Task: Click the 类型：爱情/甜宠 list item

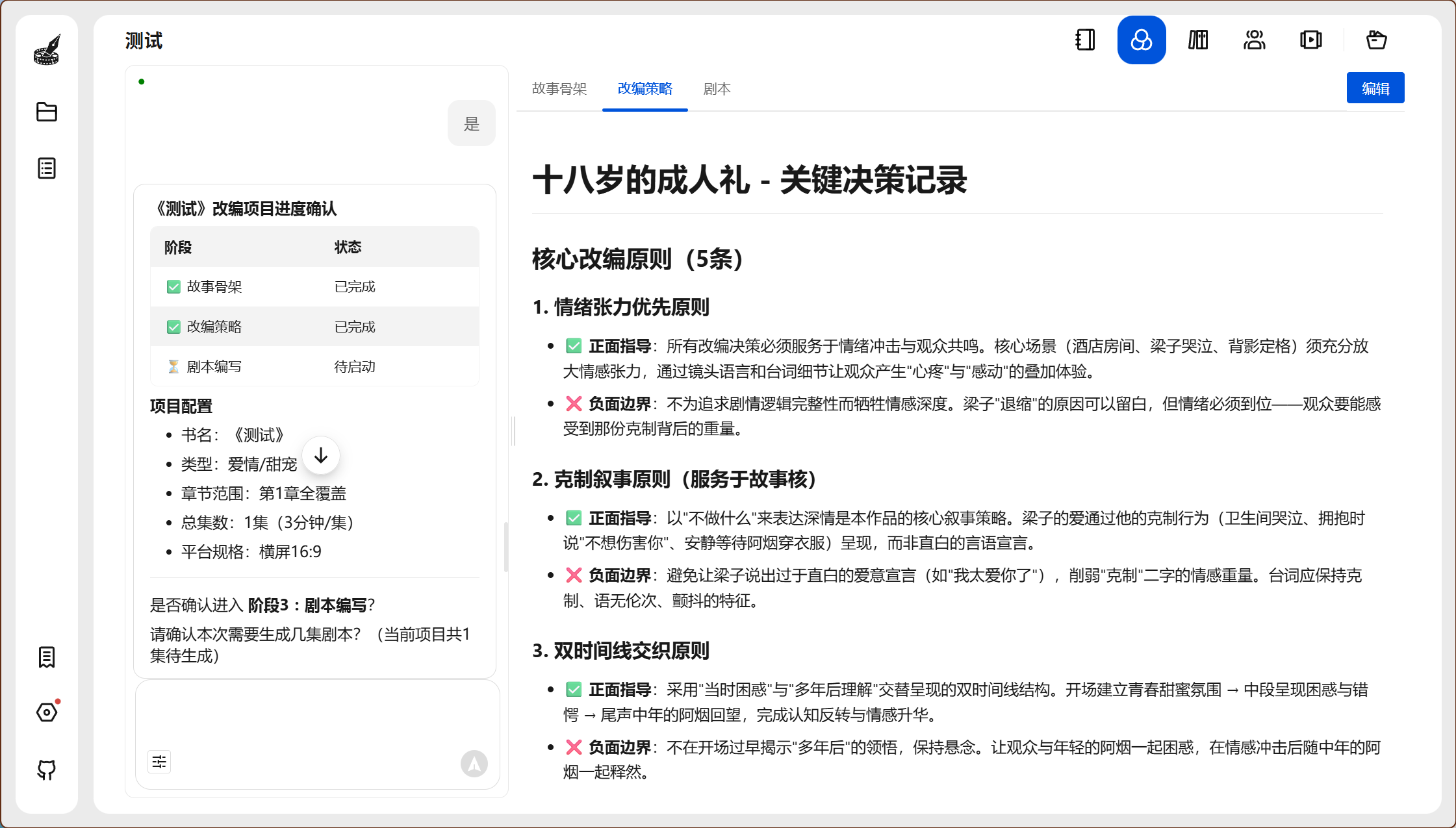Action: [239, 464]
